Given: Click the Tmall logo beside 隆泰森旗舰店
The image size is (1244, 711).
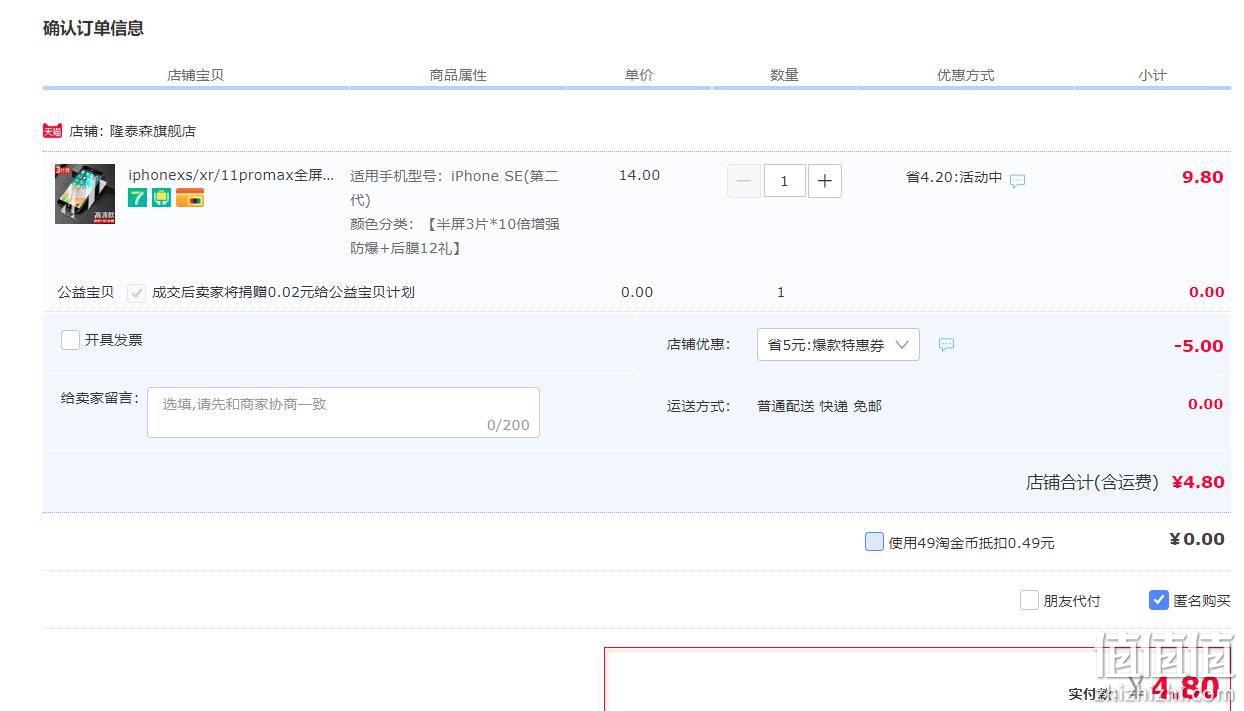Looking at the screenshot, I should click(x=52, y=131).
